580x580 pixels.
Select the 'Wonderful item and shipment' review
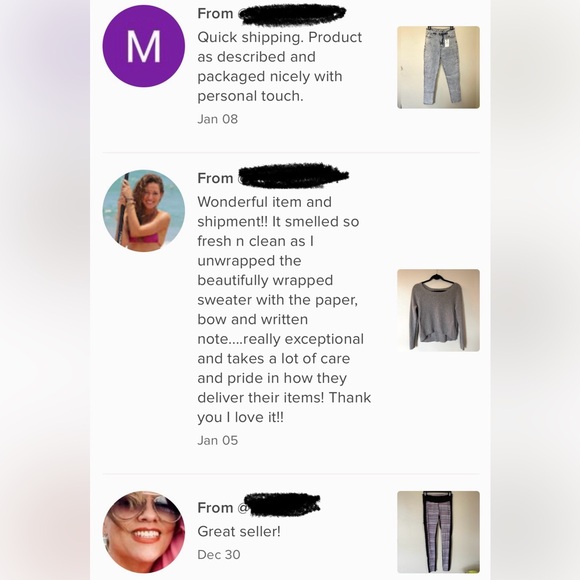pyautogui.click(x=284, y=310)
